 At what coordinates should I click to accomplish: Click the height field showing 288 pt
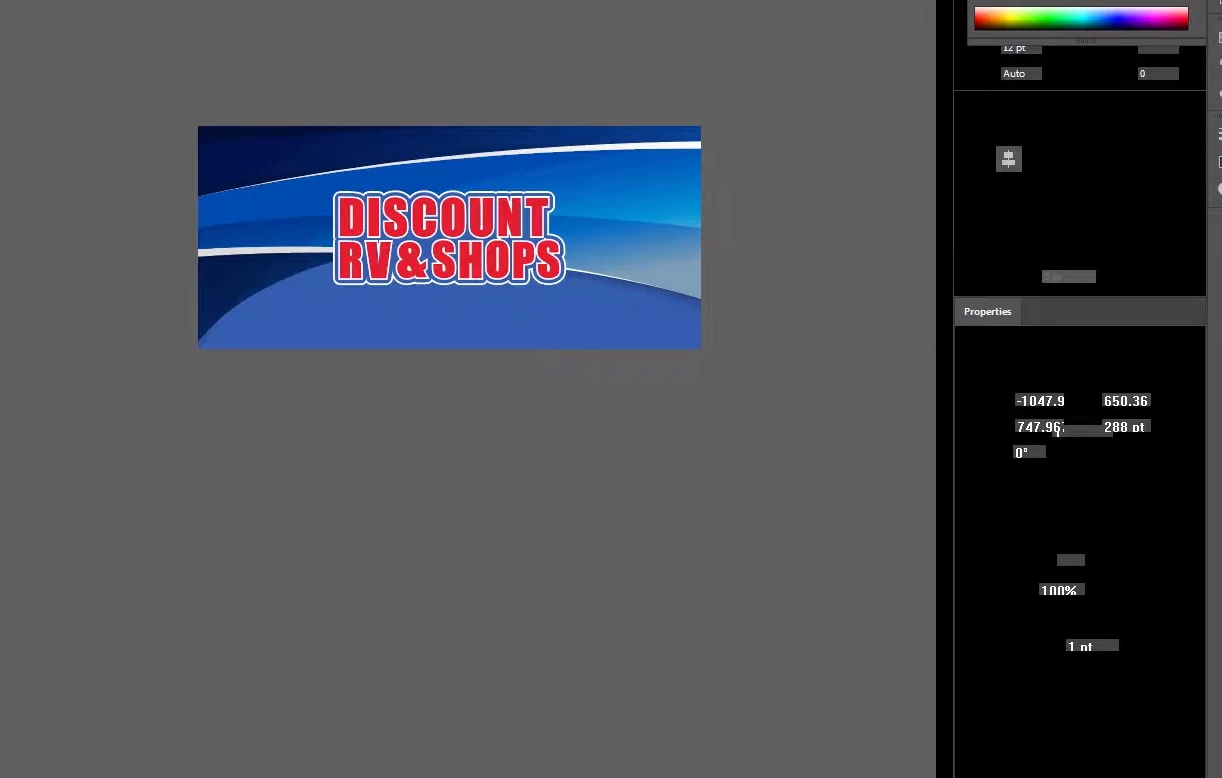coord(1126,427)
